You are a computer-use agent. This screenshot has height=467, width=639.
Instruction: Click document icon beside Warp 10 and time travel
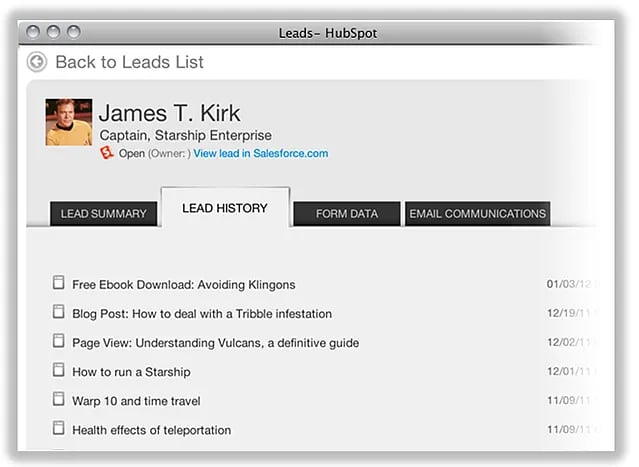59,399
